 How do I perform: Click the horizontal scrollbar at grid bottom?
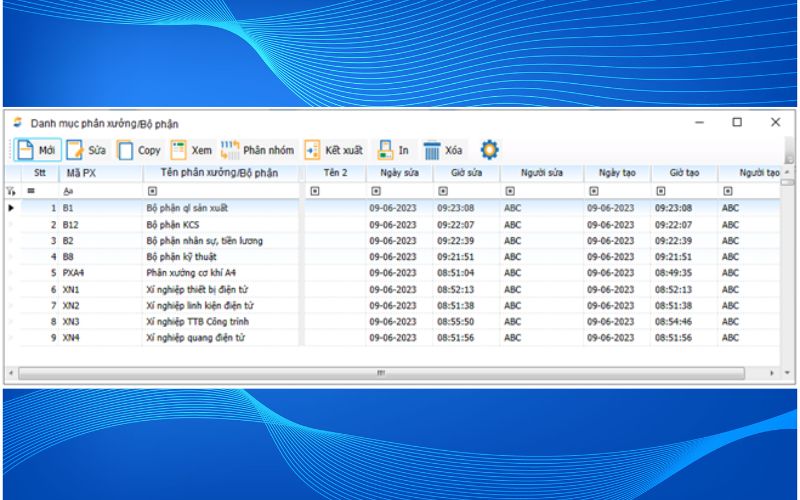pyautogui.click(x=380, y=373)
